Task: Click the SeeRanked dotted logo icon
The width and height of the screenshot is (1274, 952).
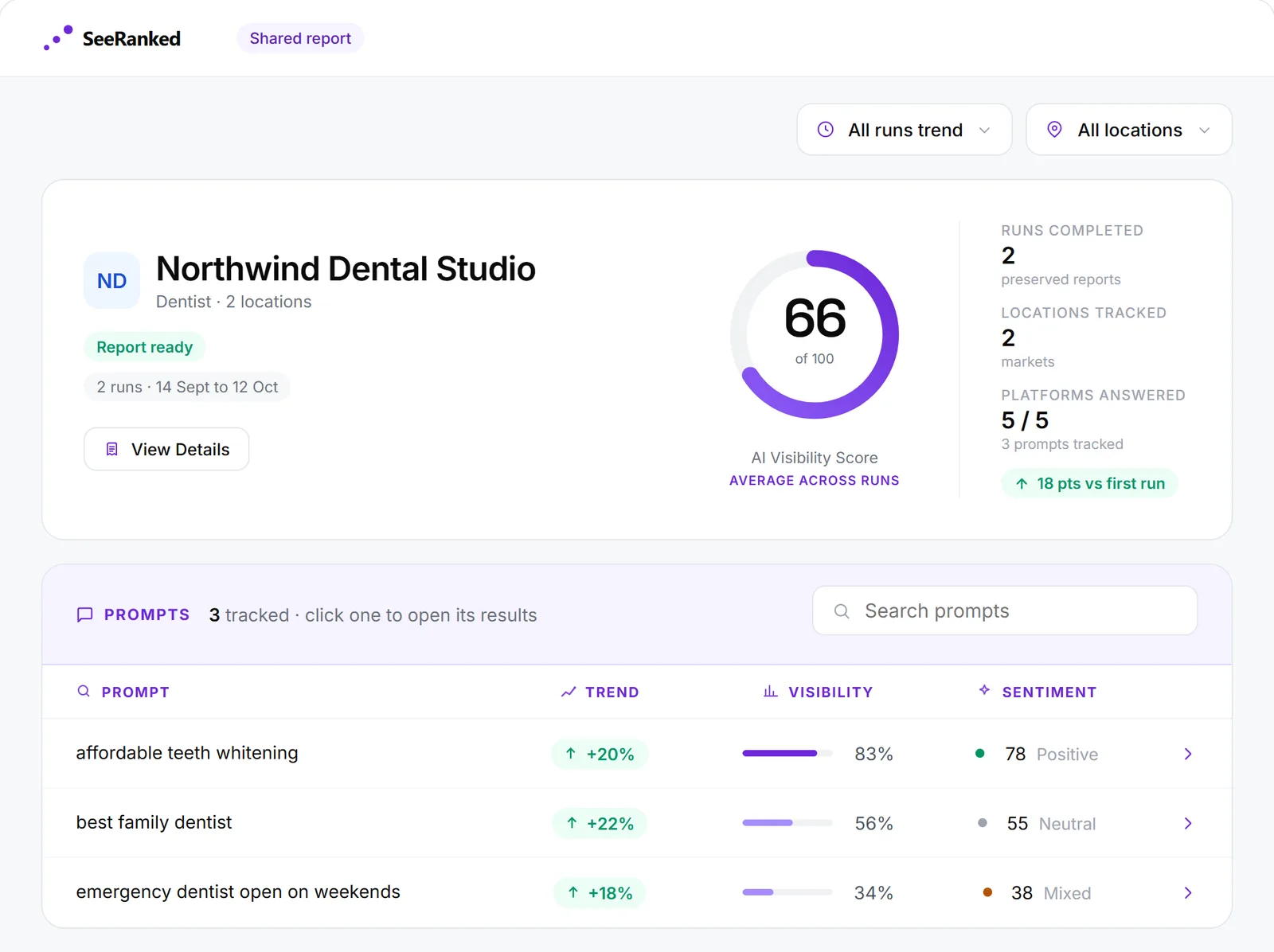Action: tap(58, 37)
